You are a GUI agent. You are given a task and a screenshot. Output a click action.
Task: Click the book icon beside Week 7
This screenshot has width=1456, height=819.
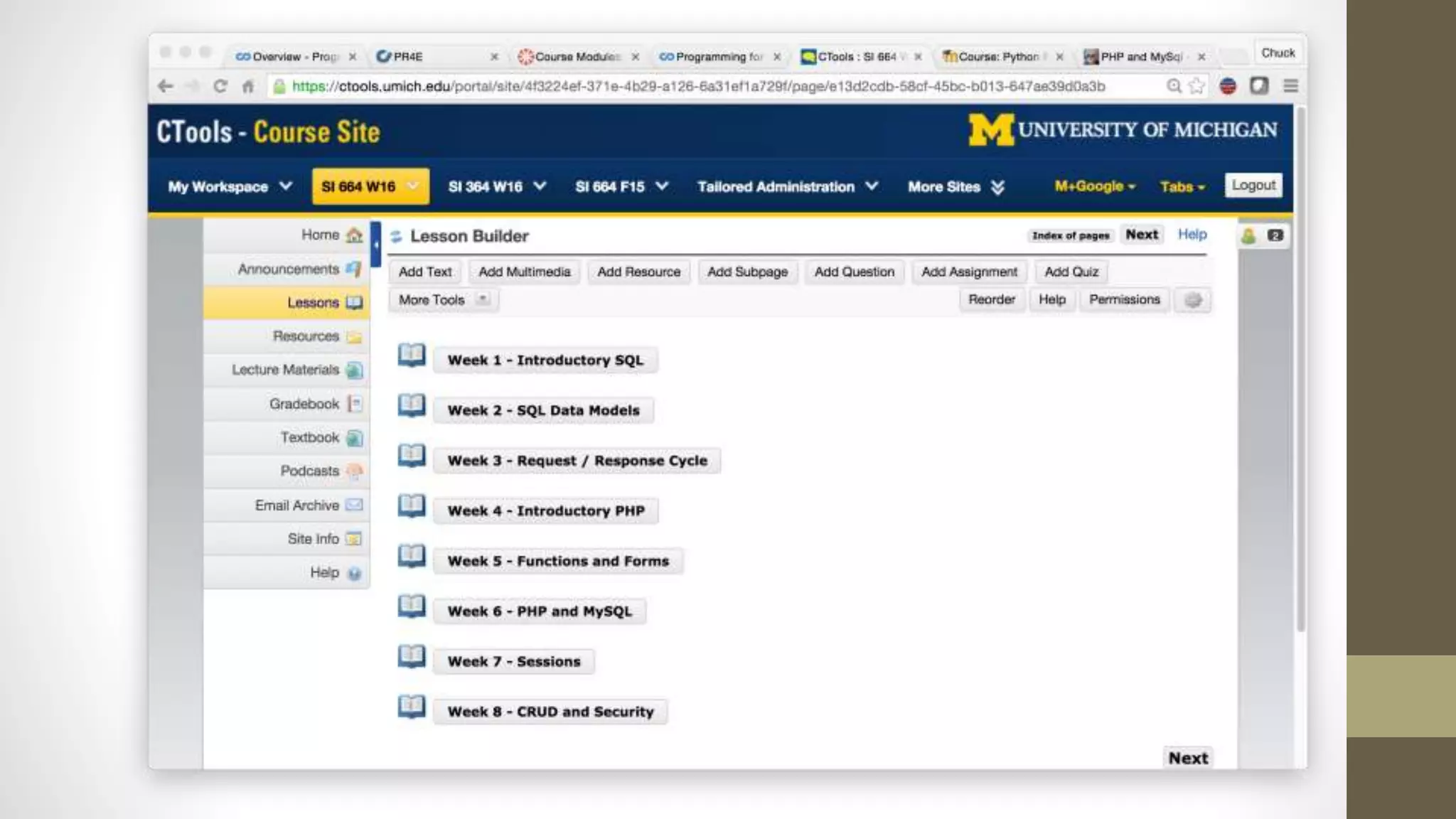coord(411,656)
